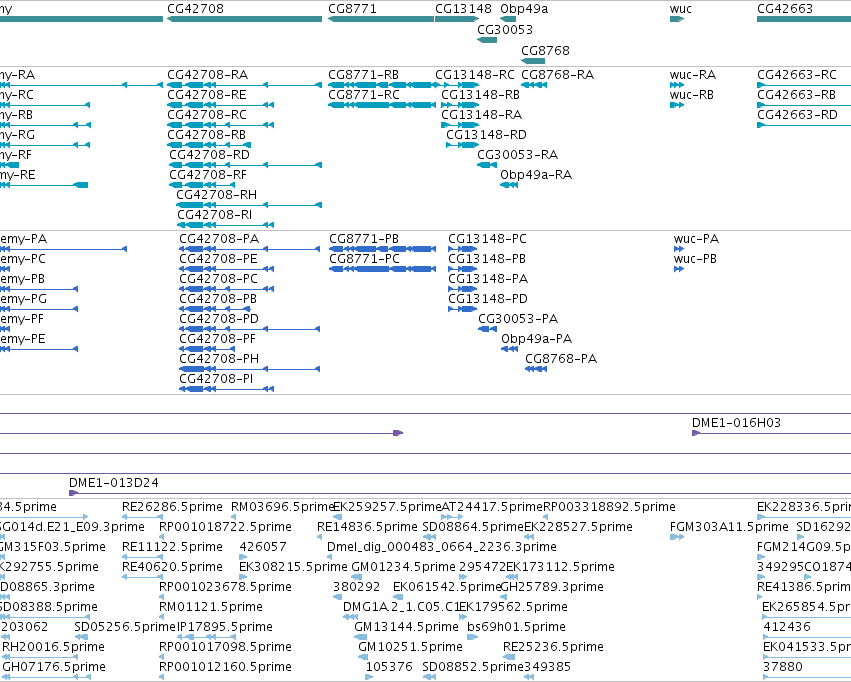This screenshot has width=851, height=682.
Task: Click transcript CG42663-RB
Action: [x=804, y=105]
